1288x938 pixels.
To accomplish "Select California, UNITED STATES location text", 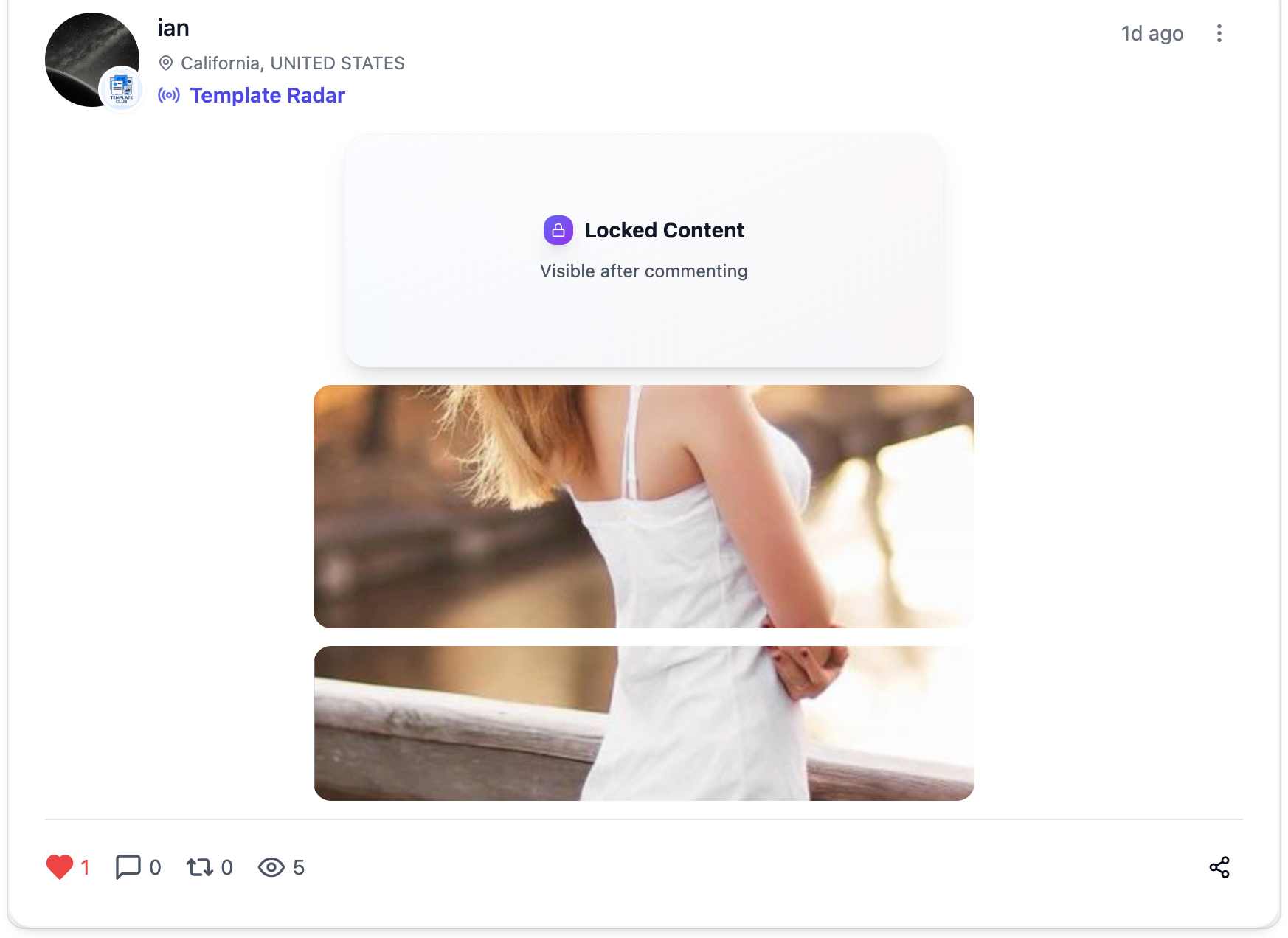I will tap(293, 63).
